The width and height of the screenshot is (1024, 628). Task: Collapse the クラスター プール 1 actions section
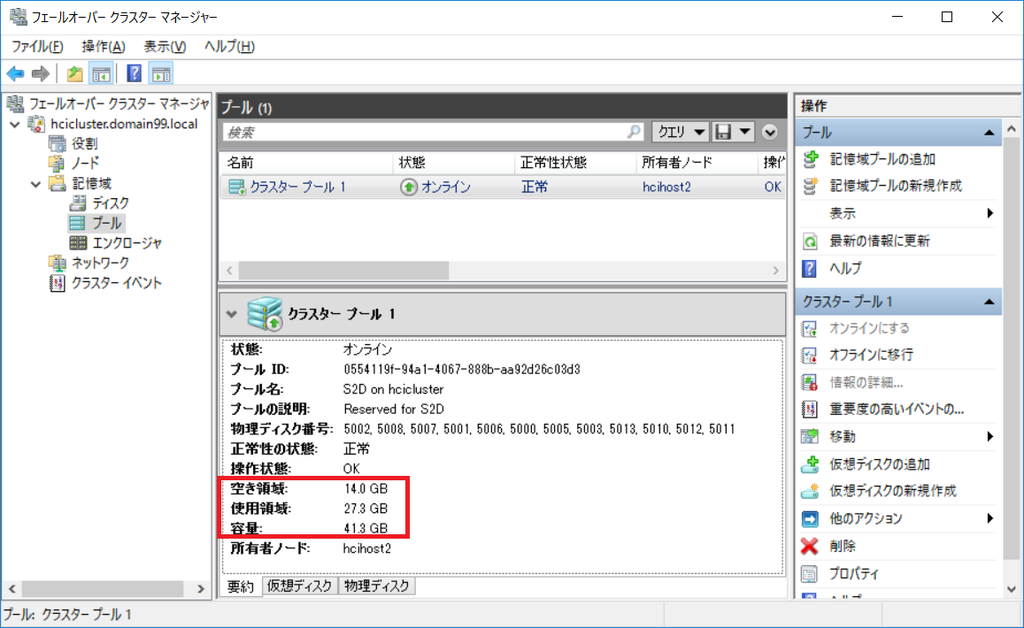(x=989, y=302)
